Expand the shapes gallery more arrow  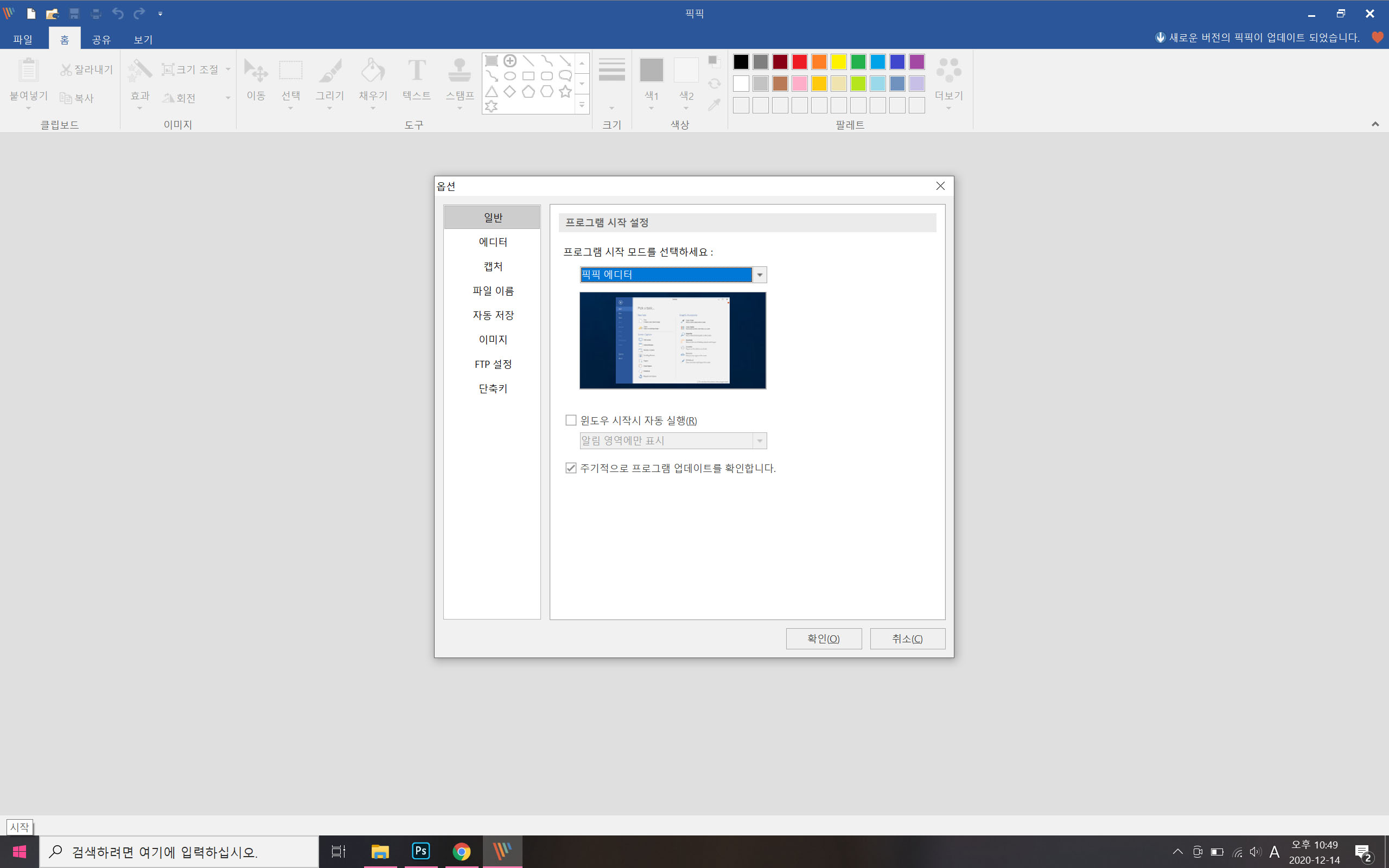pyautogui.click(x=582, y=105)
